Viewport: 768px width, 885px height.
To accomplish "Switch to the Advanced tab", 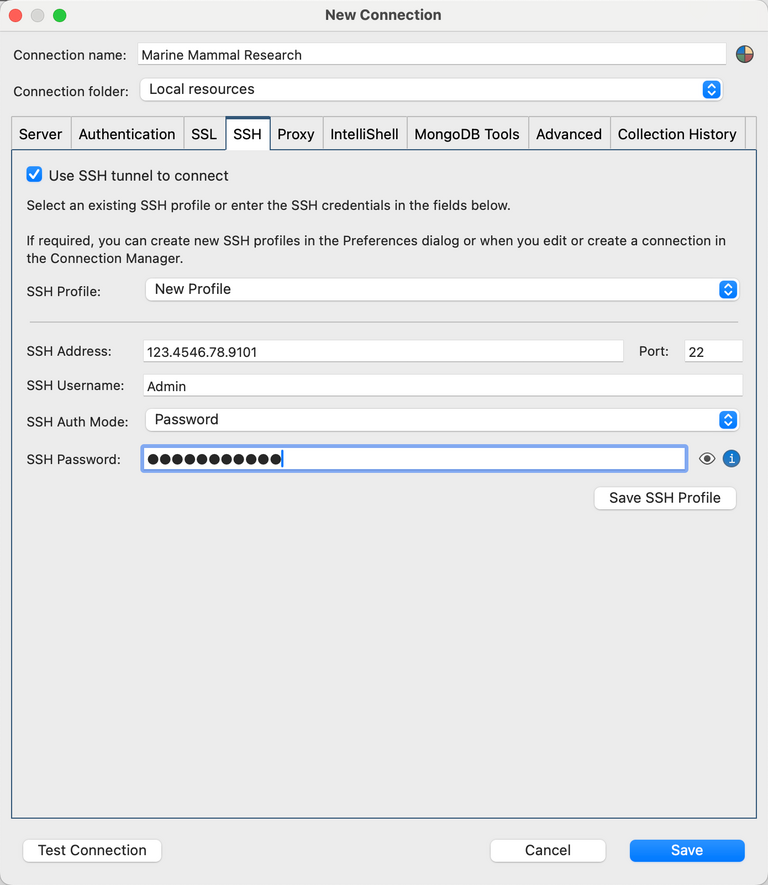I will pyautogui.click(x=568, y=133).
